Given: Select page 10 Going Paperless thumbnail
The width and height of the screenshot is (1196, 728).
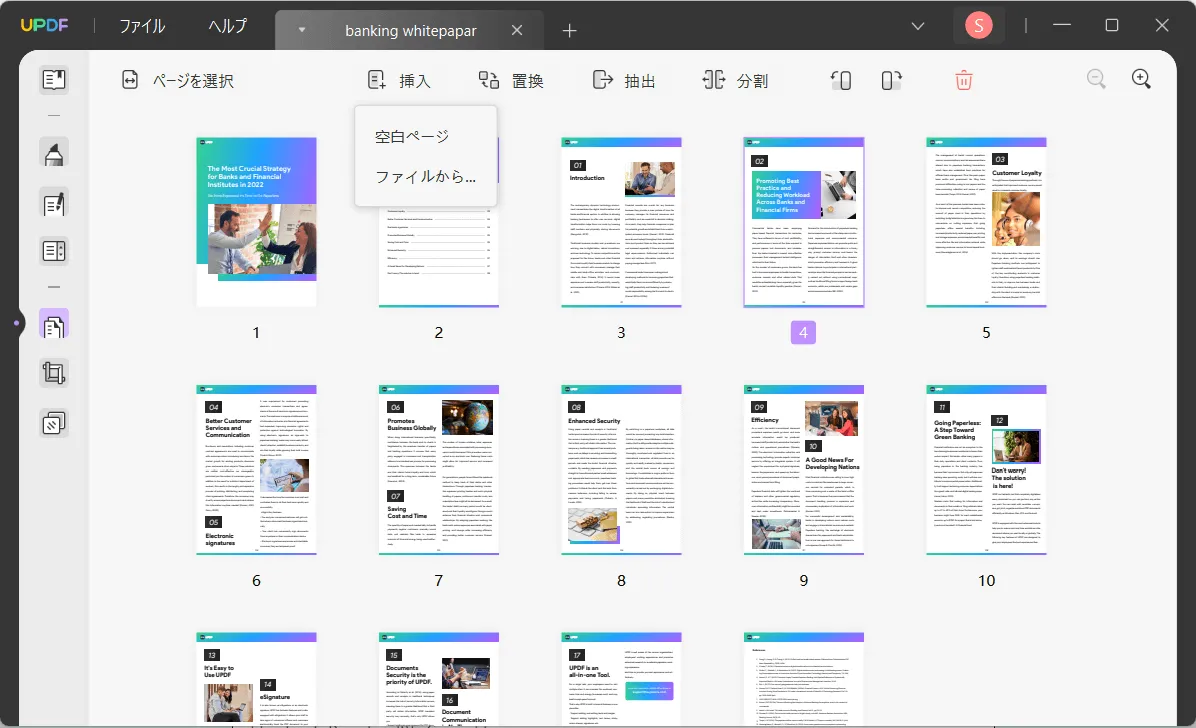Looking at the screenshot, I should tap(986, 470).
